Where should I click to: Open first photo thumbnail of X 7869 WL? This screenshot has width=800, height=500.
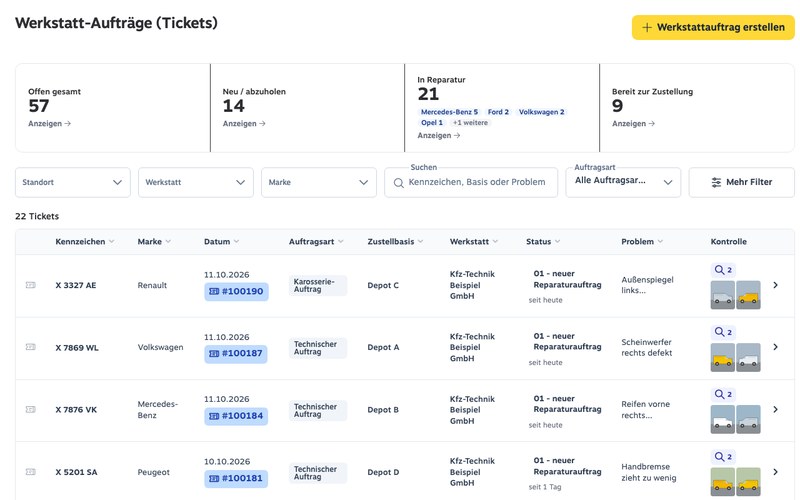(722, 357)
